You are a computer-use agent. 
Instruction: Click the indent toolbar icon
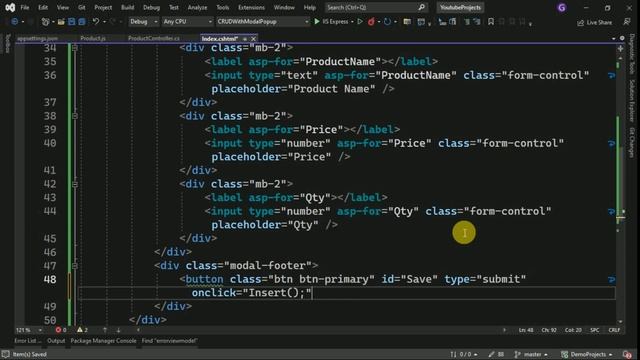point(467,22)
